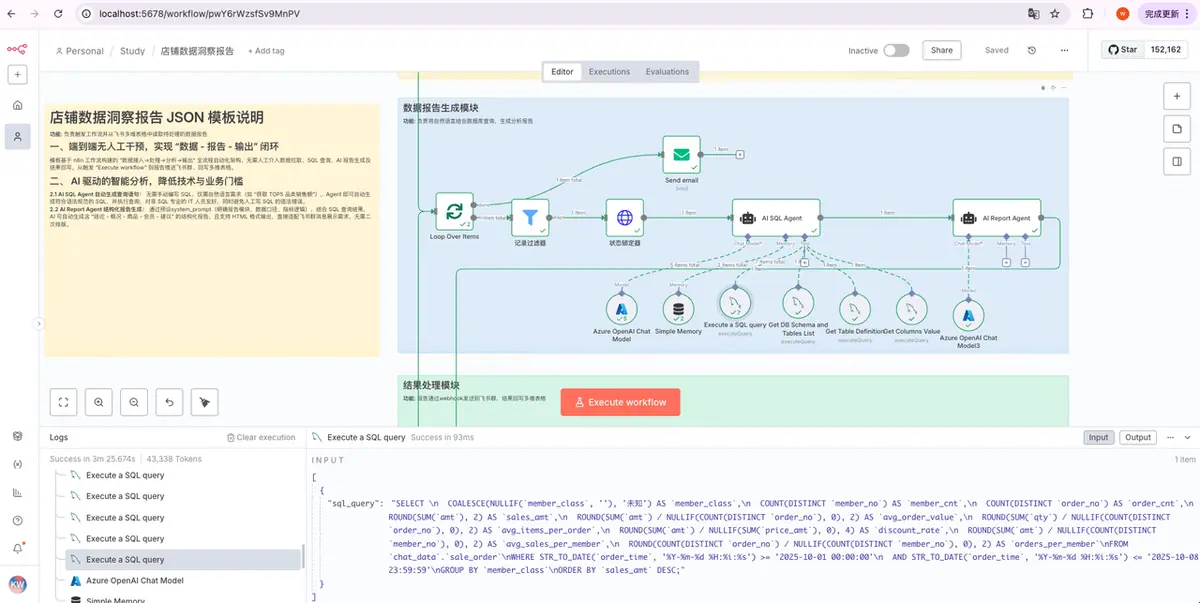The height and width of the screenshot is (603, 1200).
Task: Open the GitHub Star button
Action: [1121, 50]
